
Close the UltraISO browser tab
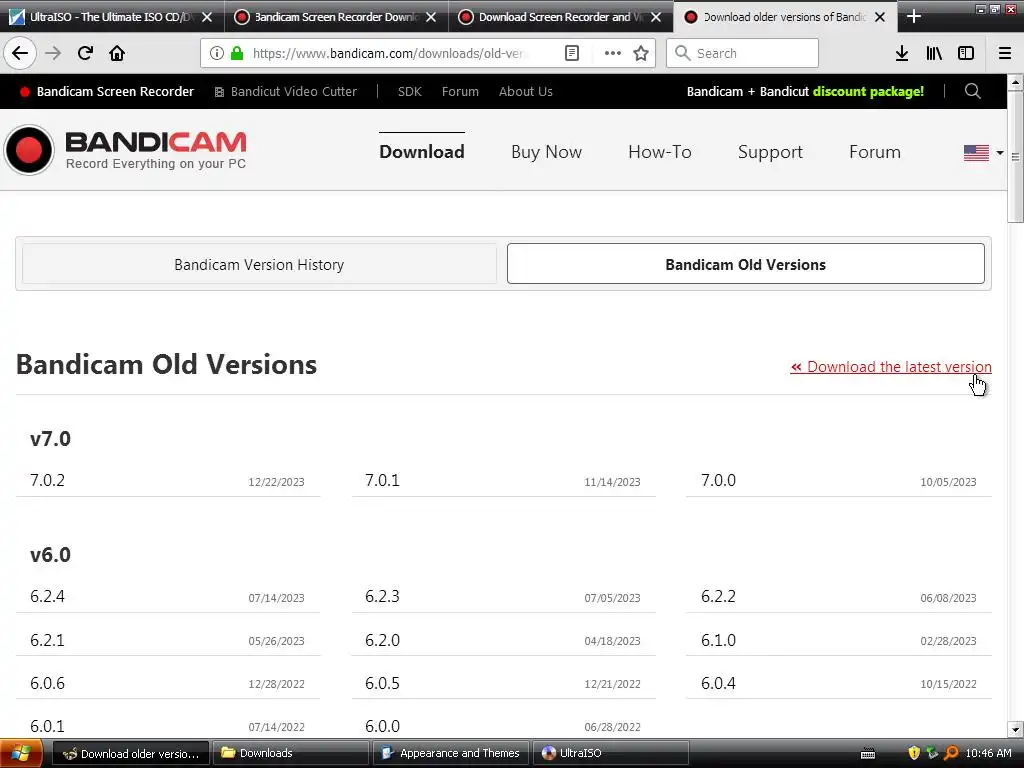(207, 17)
